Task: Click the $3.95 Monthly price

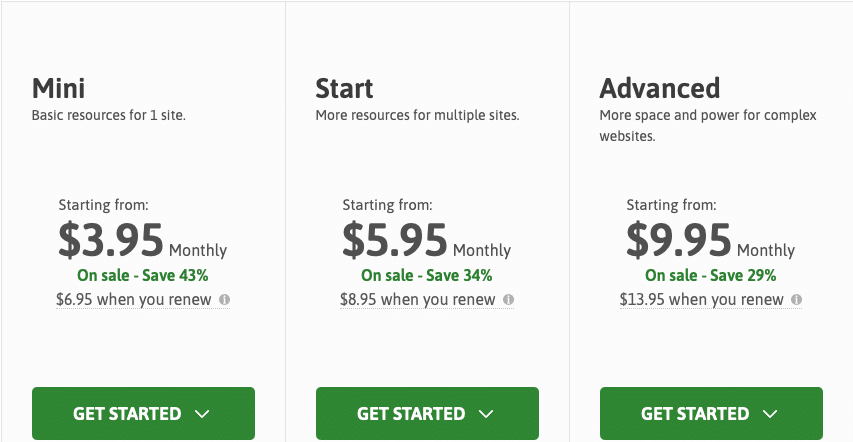Action: click(143, 241)
